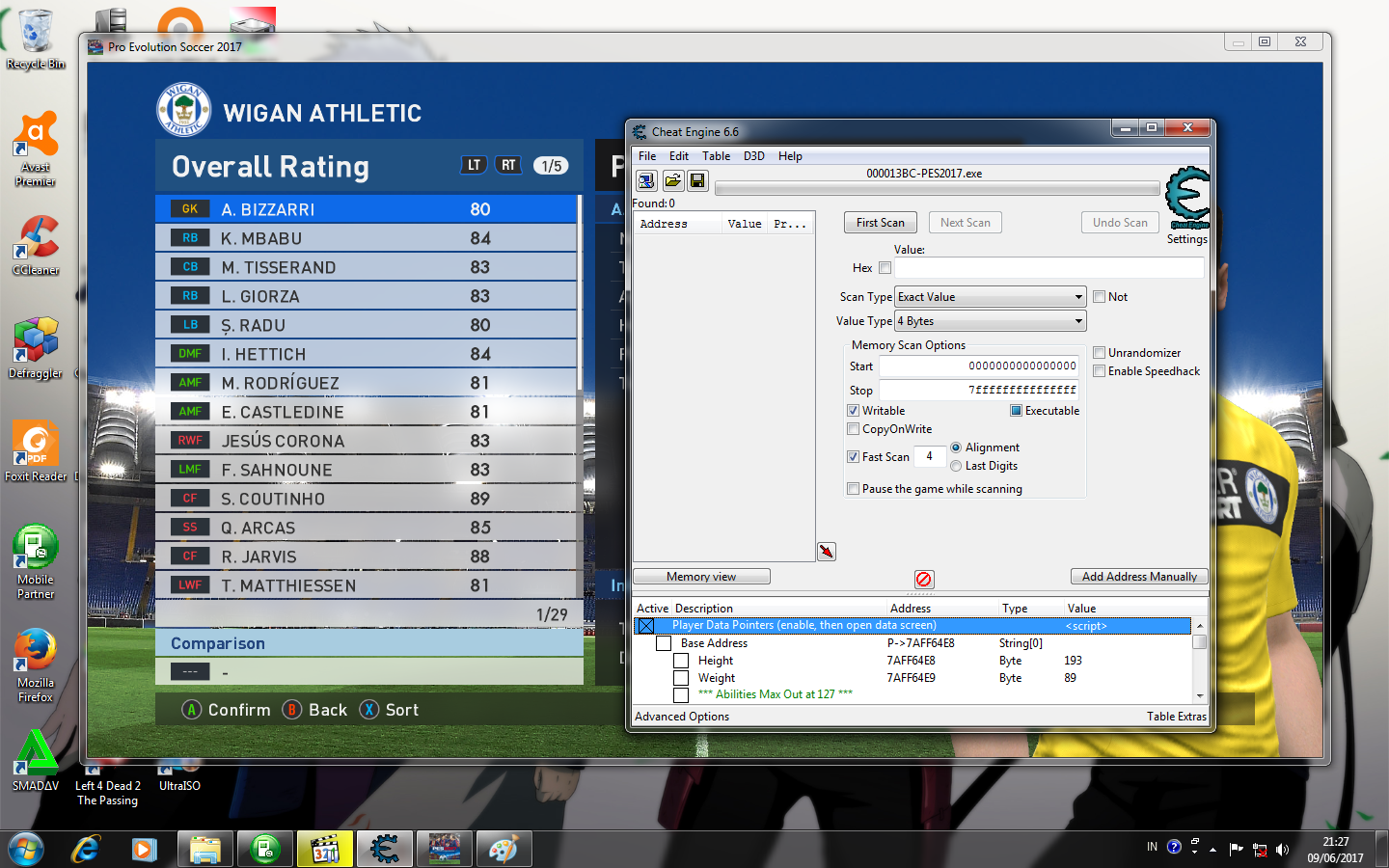Click the red arrow to add scanned address
The image size is (1389, 868).
pyautogui.click(x=826, y=551)
